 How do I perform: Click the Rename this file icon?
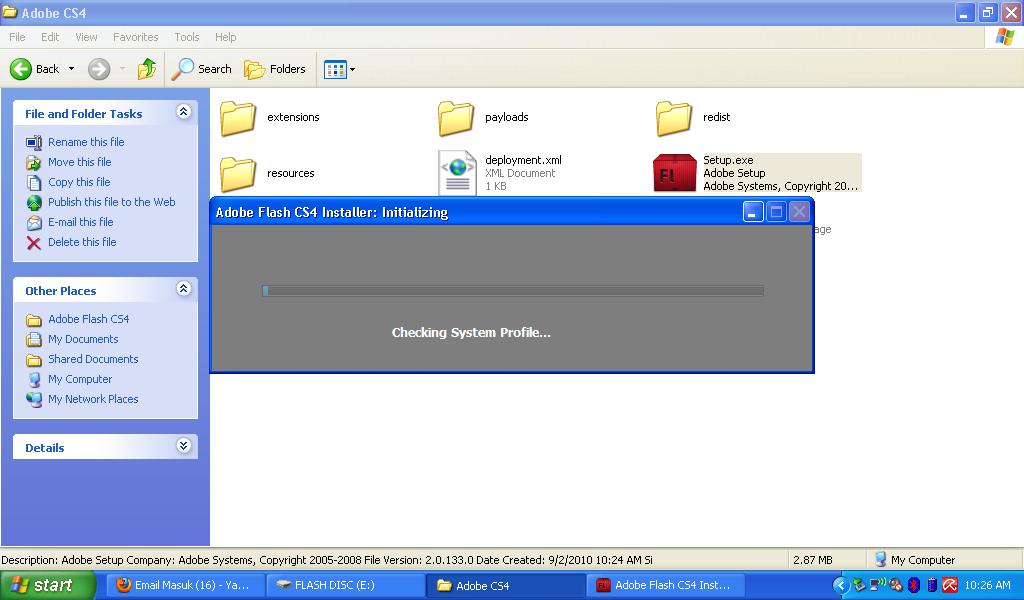click(34, 142)
